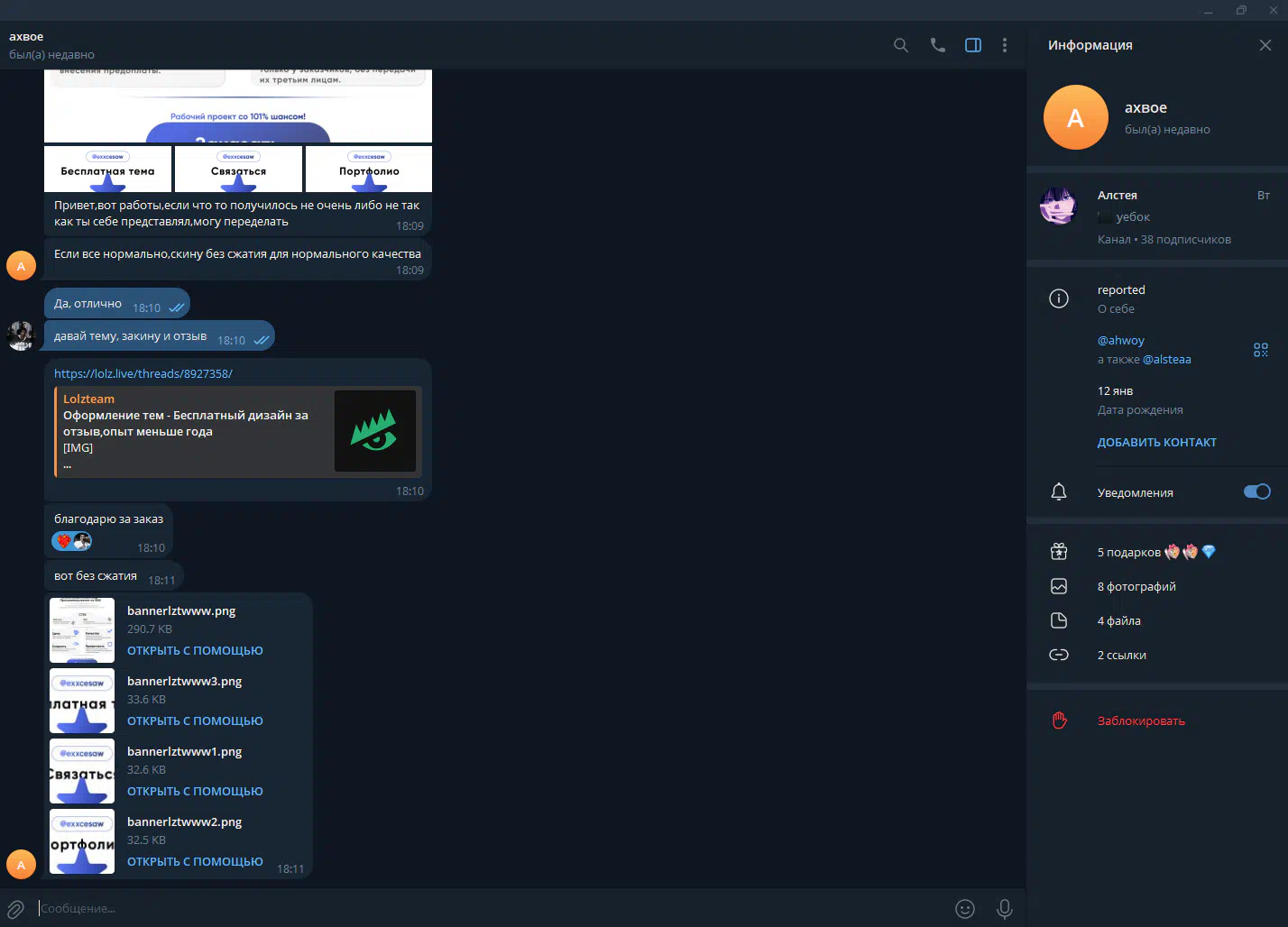Click bannerlztwww3.png file thumbnail
Screen dimensions: 1288x927
pyautogui.click(x=82, y=701)
